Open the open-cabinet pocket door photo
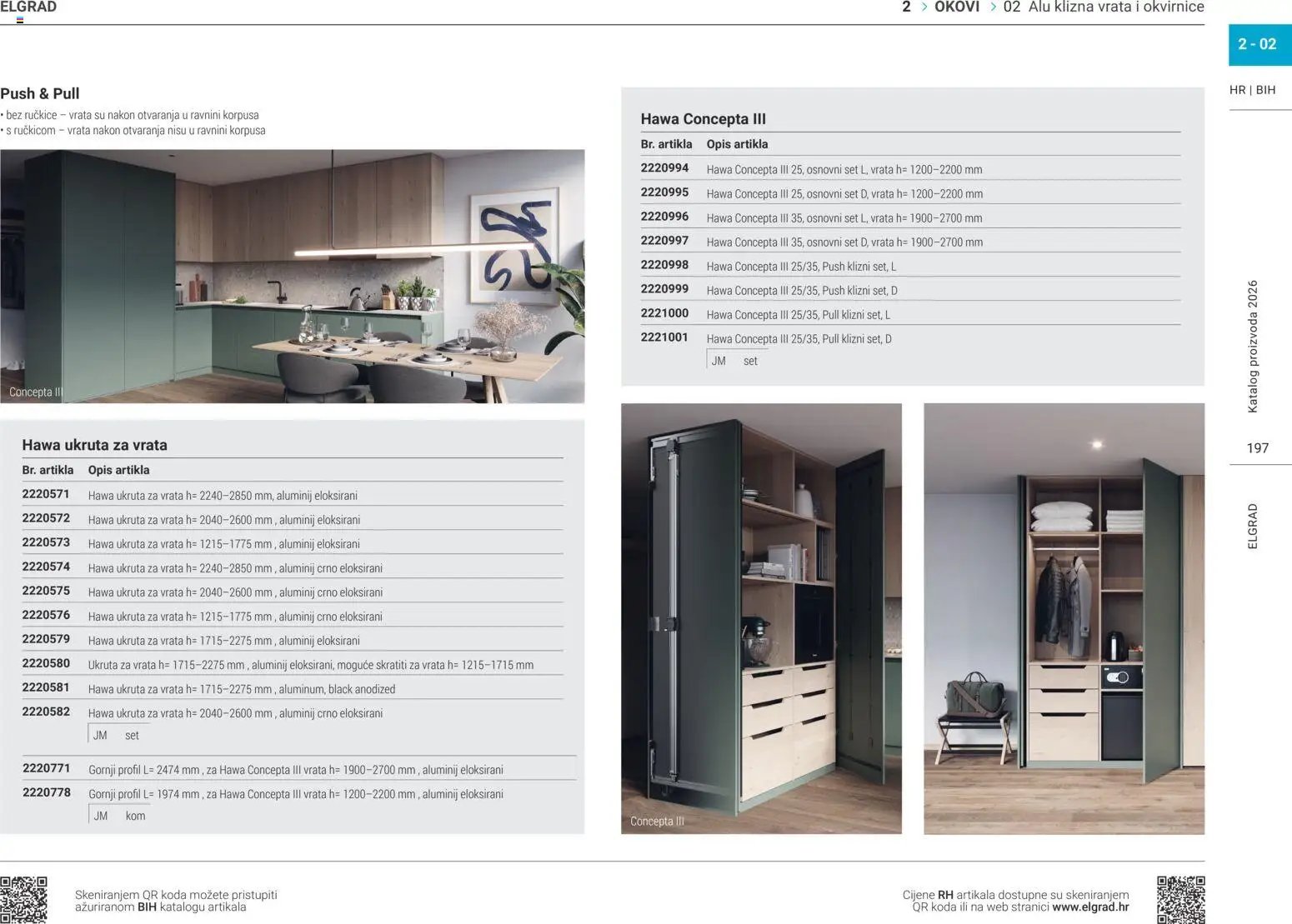The image size is (1292, 924). [x=761, y=618]
